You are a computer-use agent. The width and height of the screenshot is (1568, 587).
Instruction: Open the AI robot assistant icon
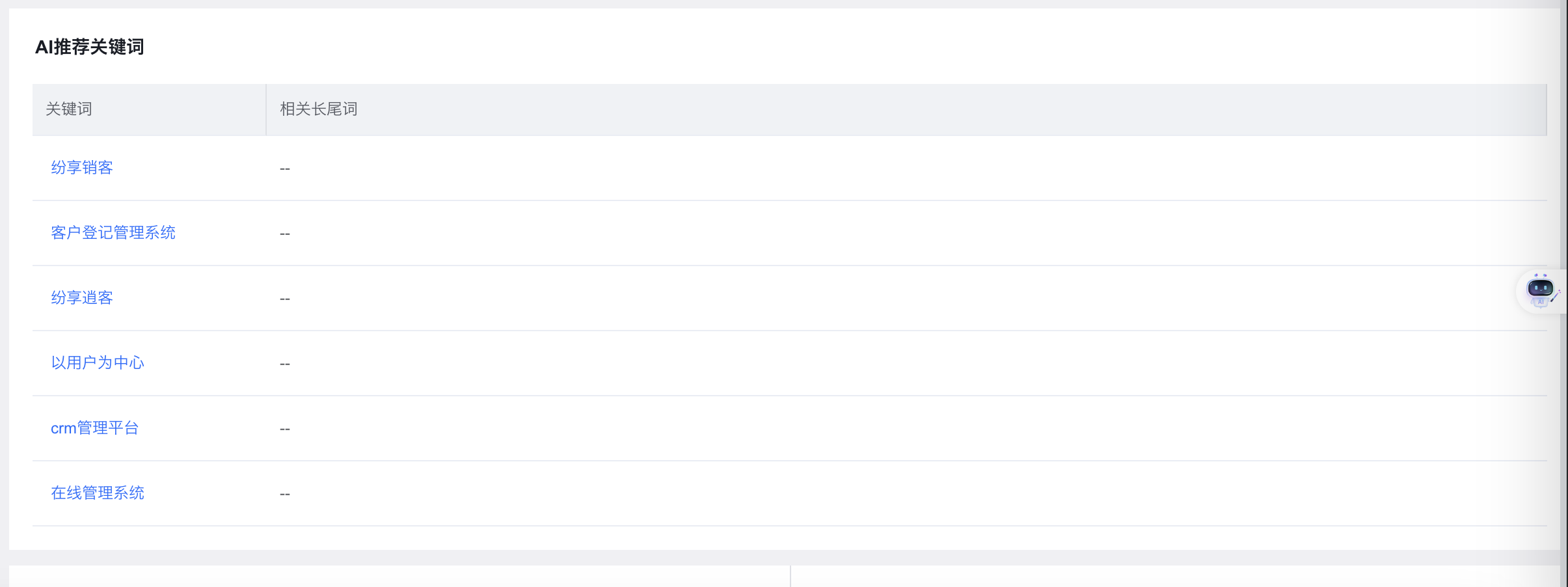point(1540,291)
